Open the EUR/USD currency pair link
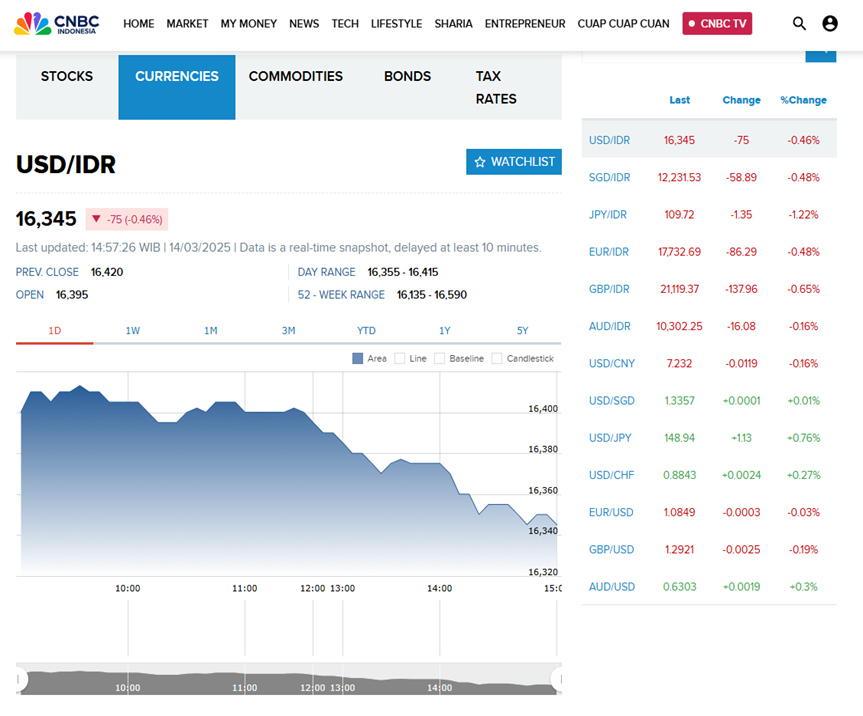This screenshot has height=716, width=863. (610, 513)
